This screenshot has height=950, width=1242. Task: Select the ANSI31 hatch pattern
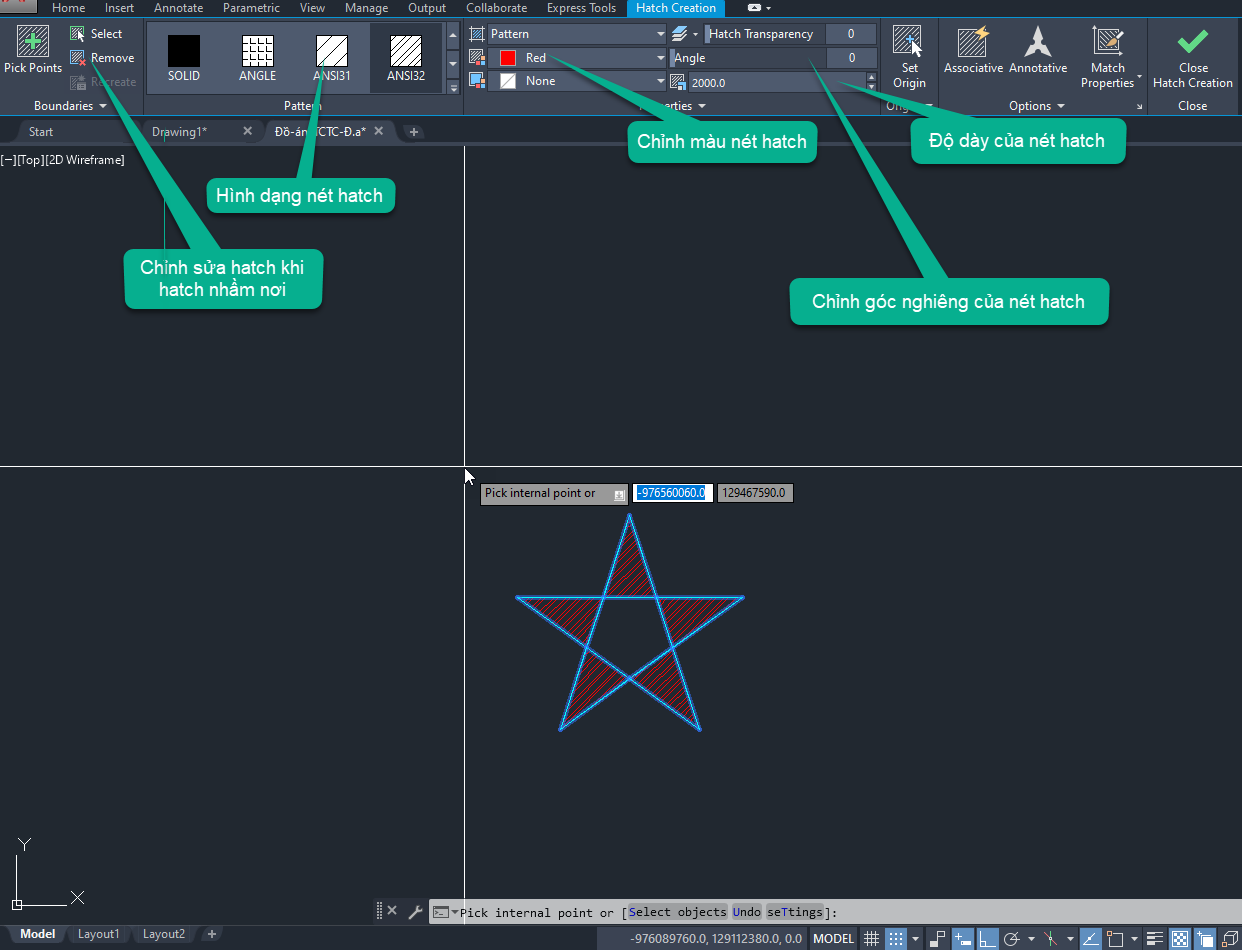pos(331,58)
